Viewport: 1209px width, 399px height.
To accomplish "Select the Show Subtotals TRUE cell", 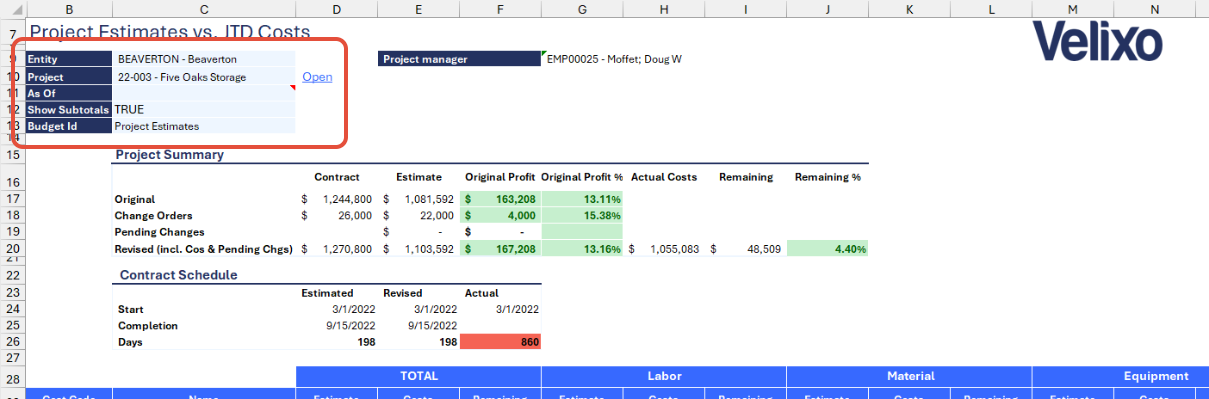I will point(204,109).
